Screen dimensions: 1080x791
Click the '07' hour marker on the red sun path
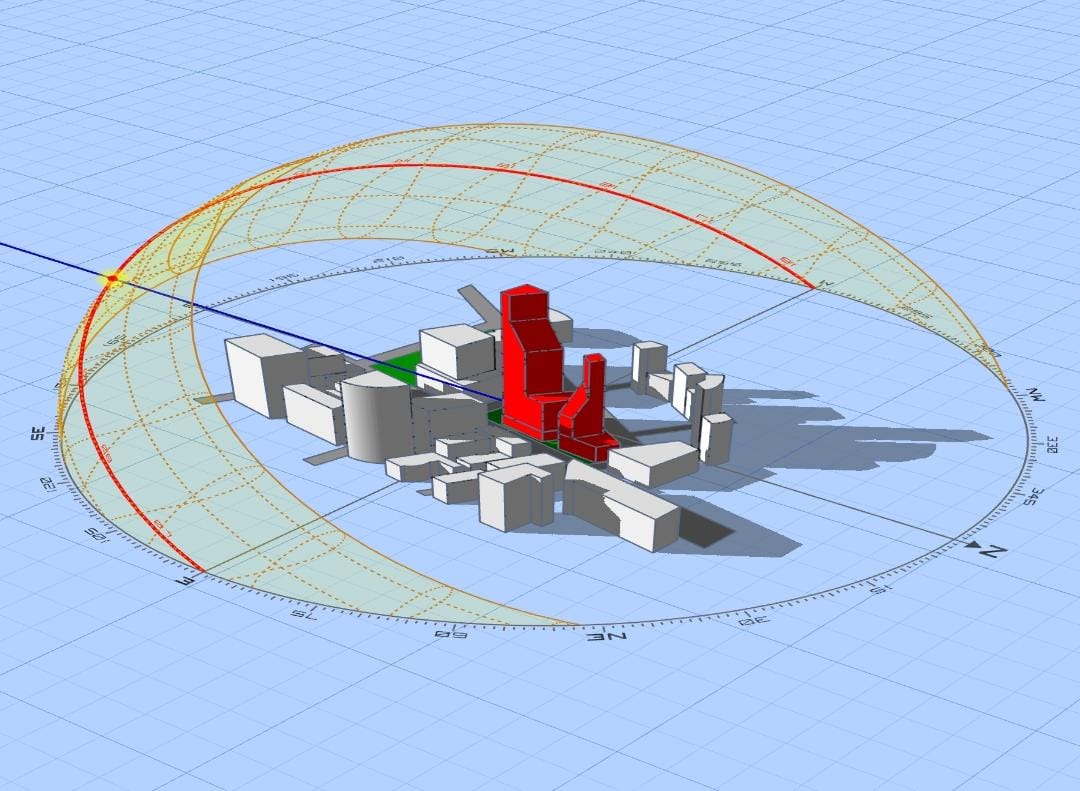(x=163, y=529)
